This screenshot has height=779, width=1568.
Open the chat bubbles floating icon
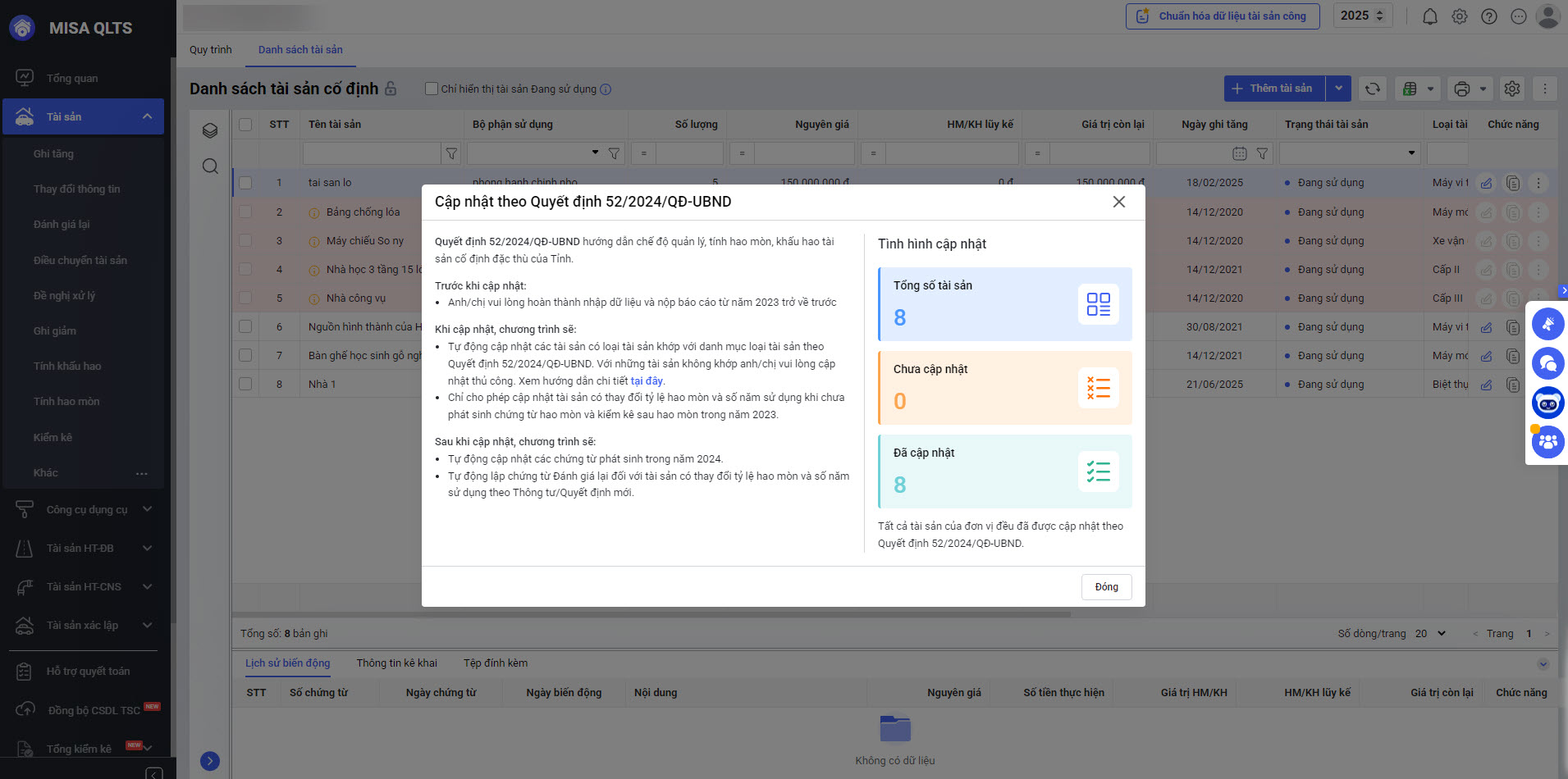pyautogui.click(x=1547, y=363)
